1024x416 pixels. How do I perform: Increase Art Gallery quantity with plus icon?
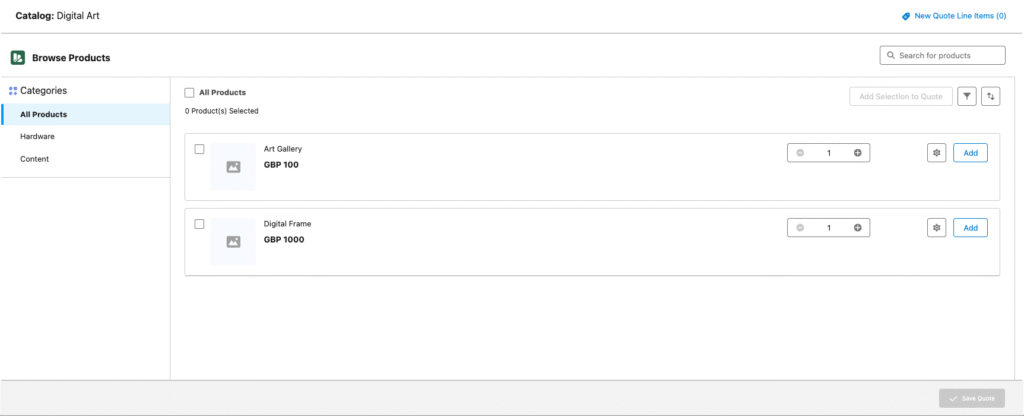857,153
